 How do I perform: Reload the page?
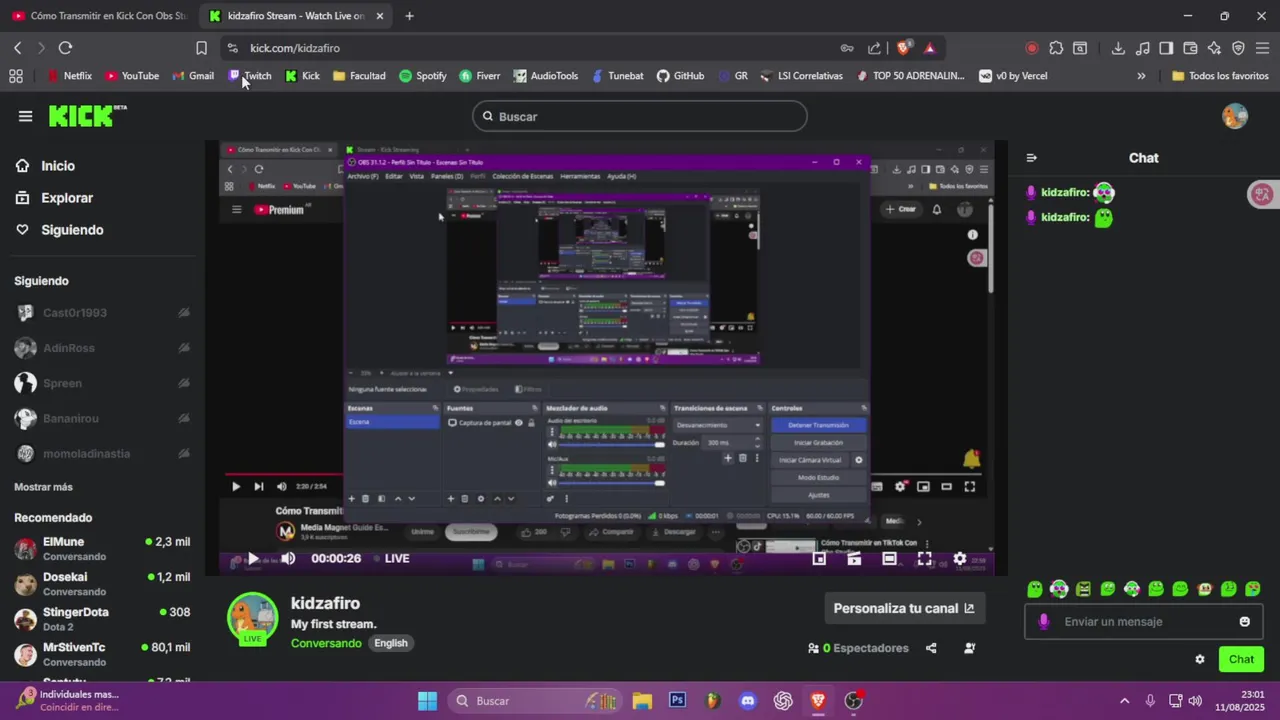(65, 48)
